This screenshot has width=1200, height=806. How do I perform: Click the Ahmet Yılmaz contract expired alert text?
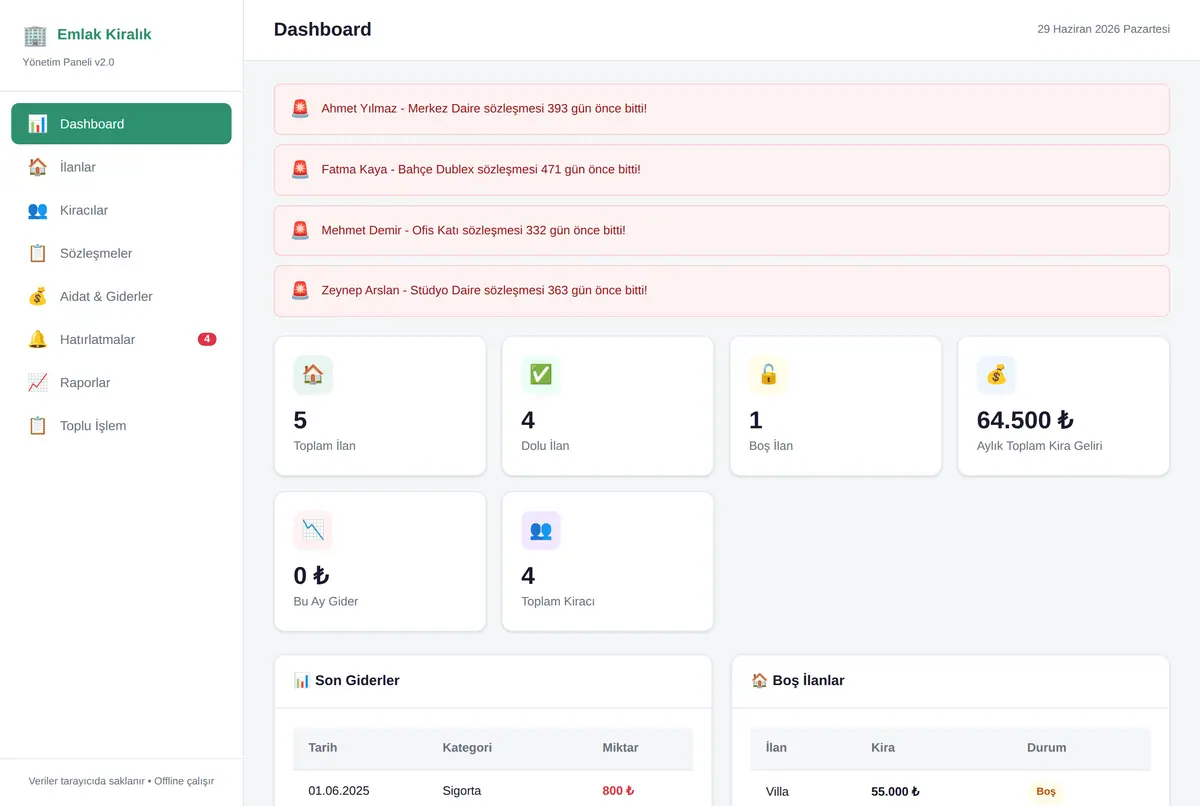pos(484,108)
